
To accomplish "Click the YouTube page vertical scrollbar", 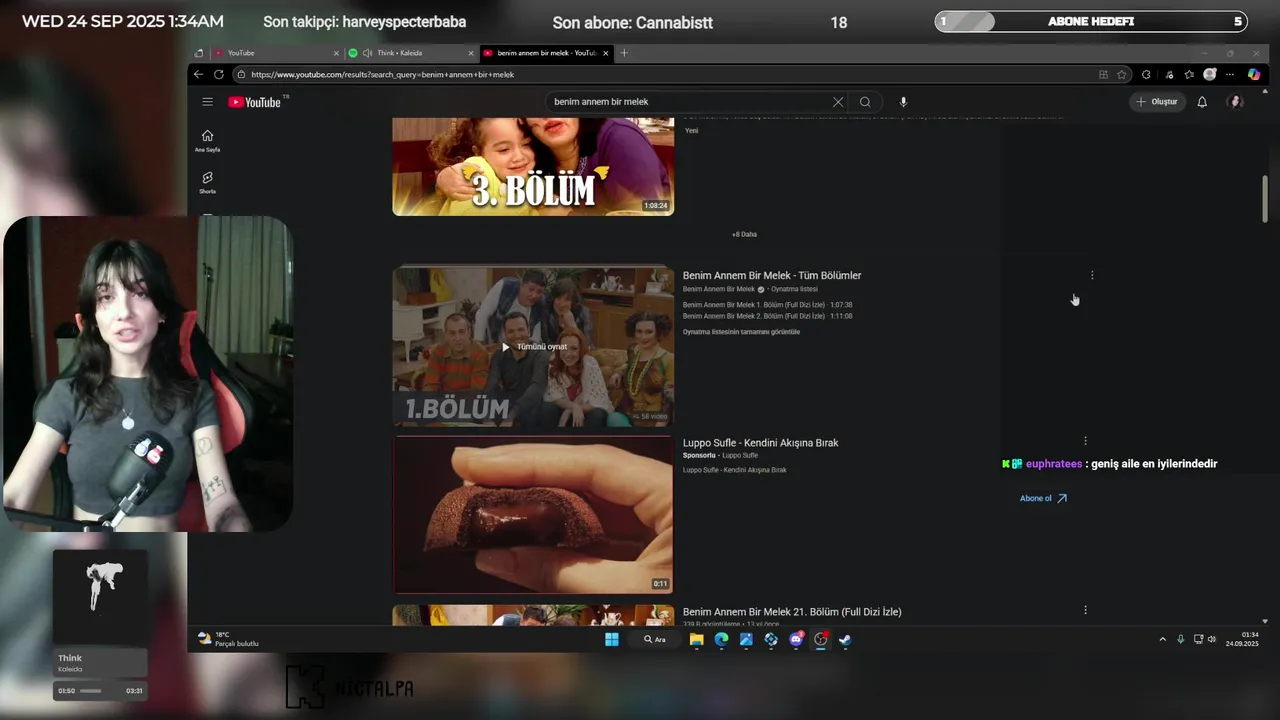I will [x=1265, y=200].
